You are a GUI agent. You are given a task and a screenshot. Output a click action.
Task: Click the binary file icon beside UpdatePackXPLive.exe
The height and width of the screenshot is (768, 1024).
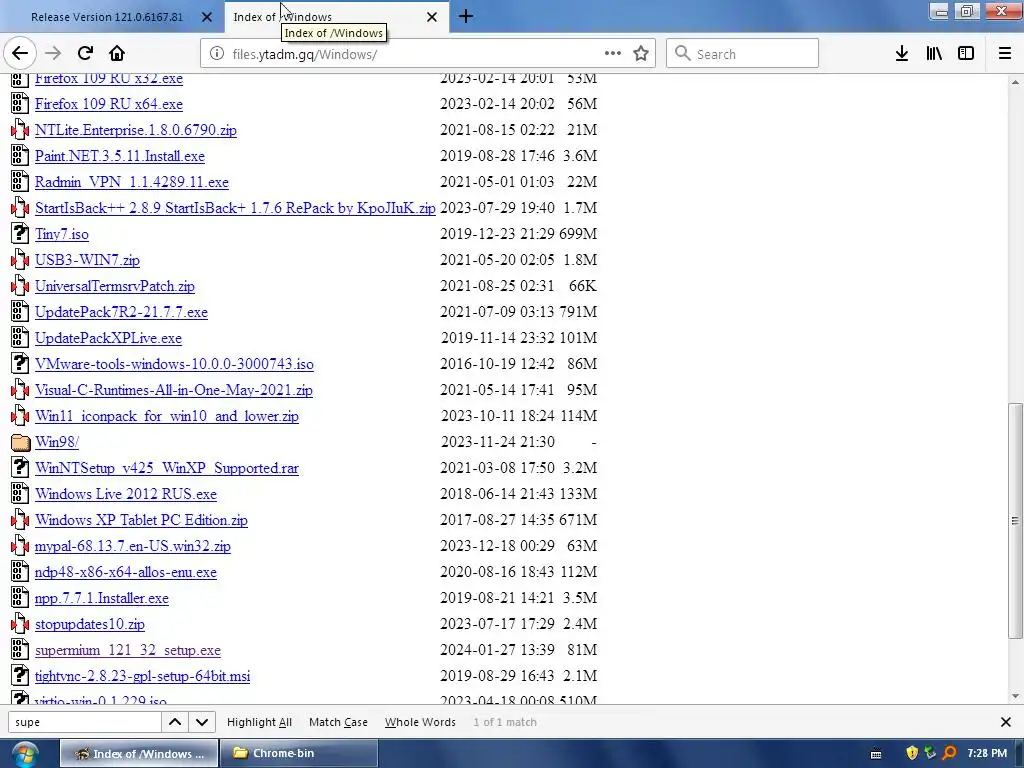tap(20, 338)
